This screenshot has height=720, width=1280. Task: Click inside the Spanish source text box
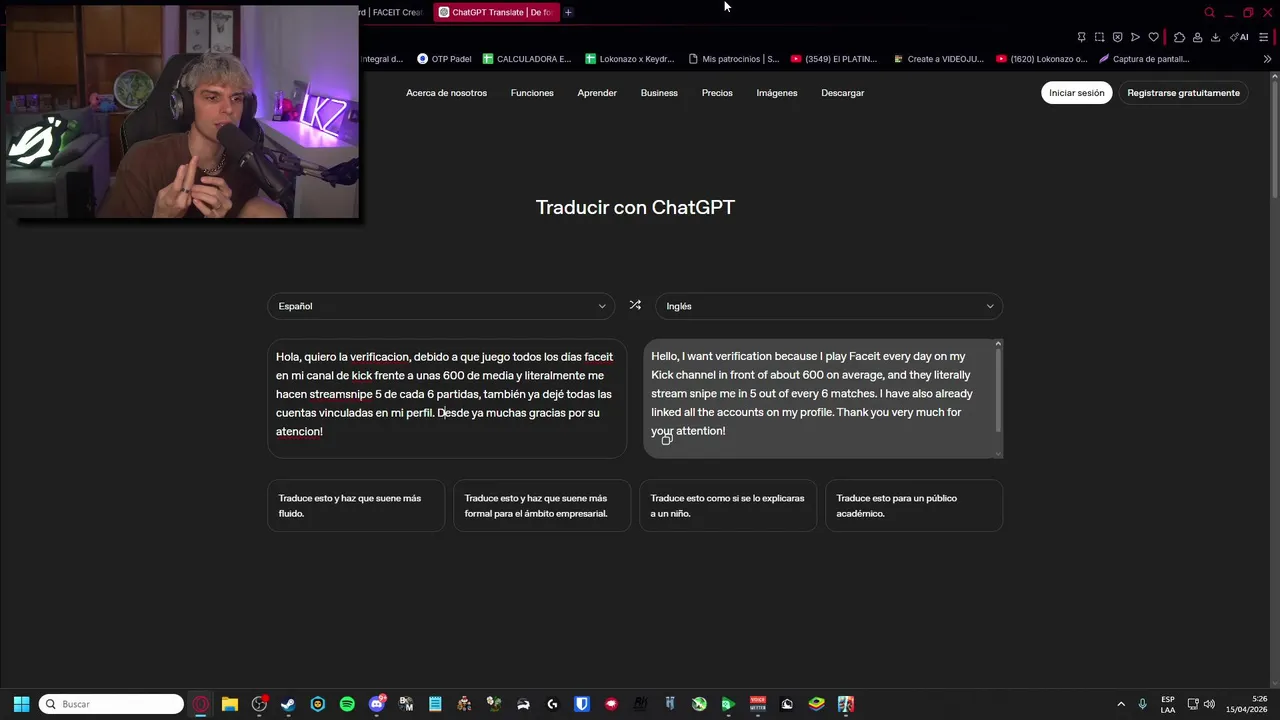447,398
